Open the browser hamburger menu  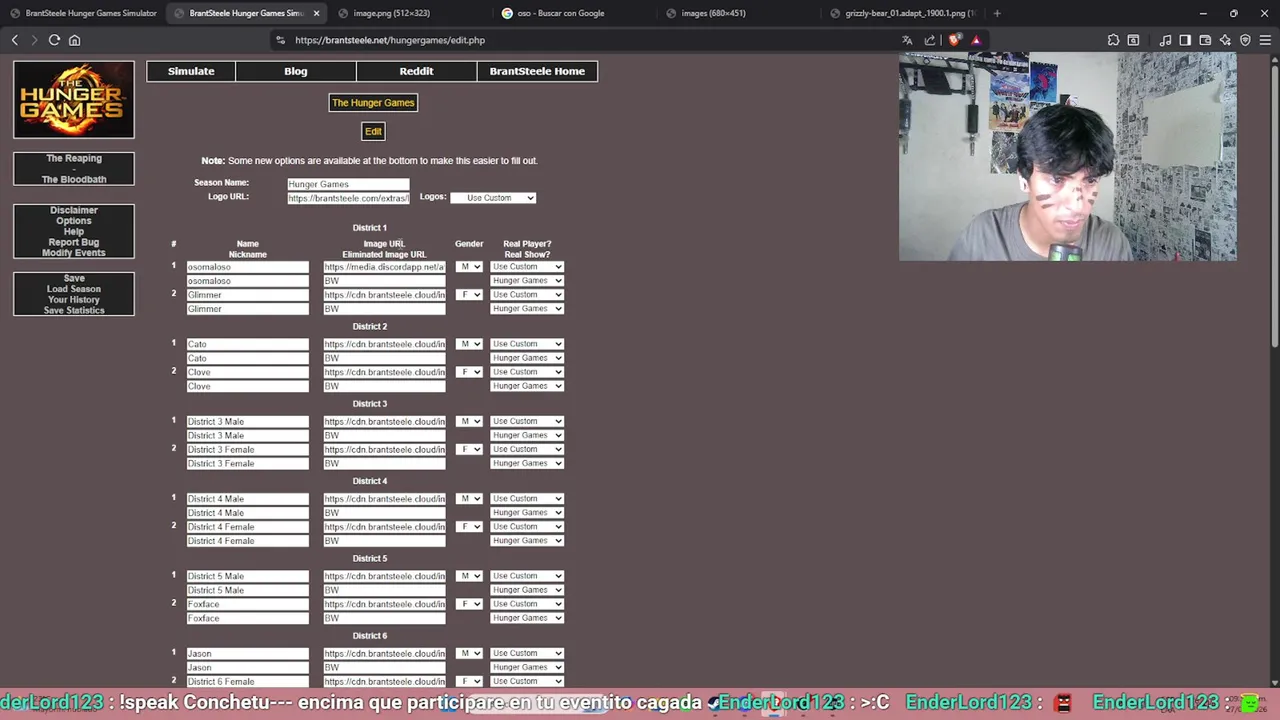click(x=1265, y=40)
